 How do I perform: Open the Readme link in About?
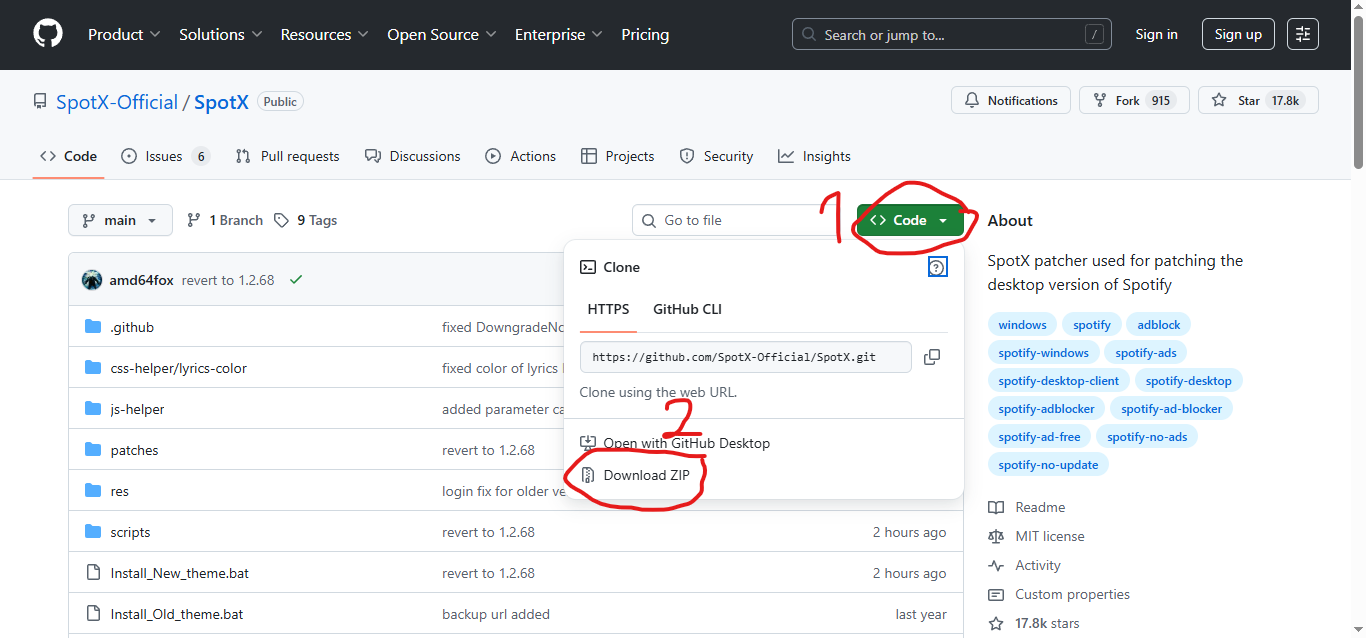pos(1040,507)
